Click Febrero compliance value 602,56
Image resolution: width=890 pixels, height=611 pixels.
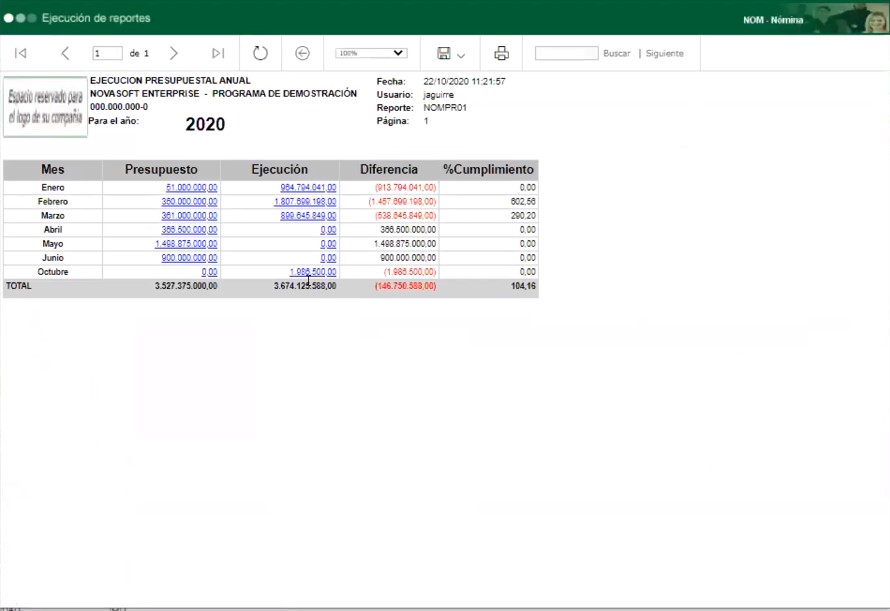523,202
